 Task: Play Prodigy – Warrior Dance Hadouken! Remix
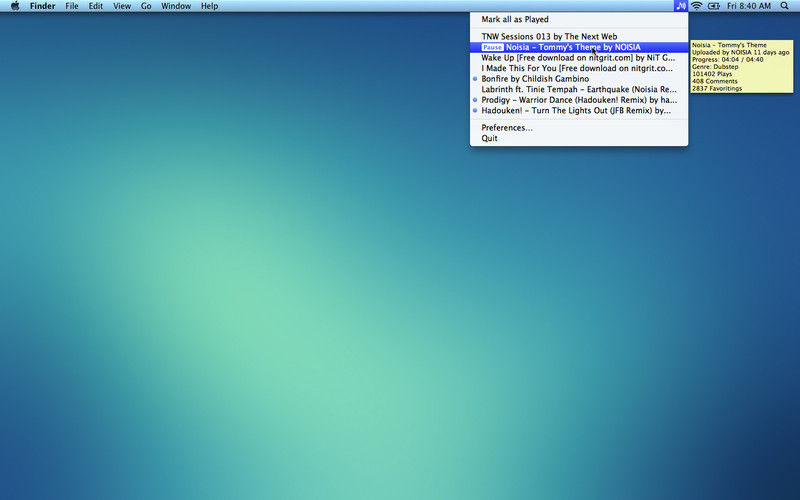tap(579, 100)
